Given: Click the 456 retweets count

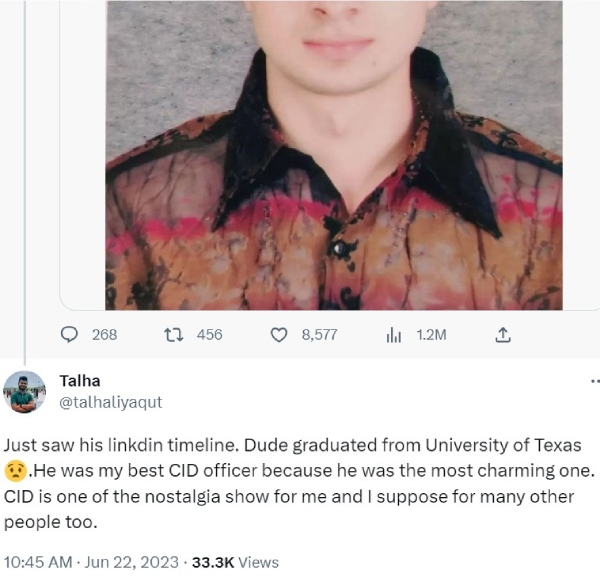Looking at the screenshot, I should pyautogui.click(x=209, y=335).
